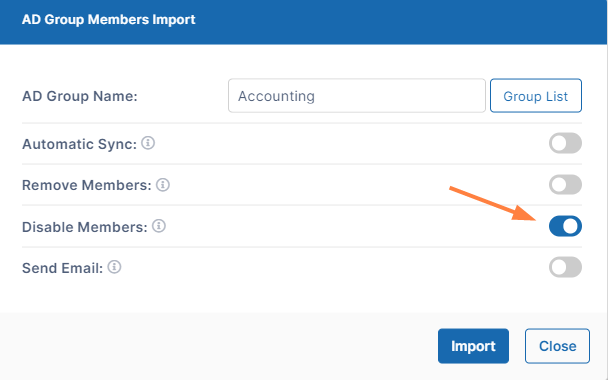This screenshot has width=608, height=380.
Task: Open the Remove Members info tooltip icon
Action: 163,185
